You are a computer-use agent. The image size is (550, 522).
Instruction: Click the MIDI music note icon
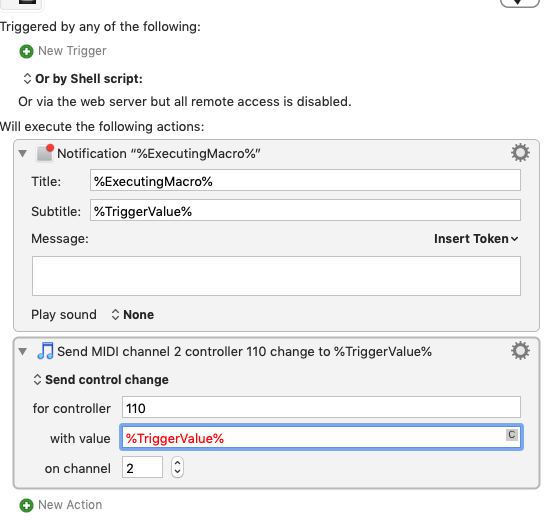45,351
